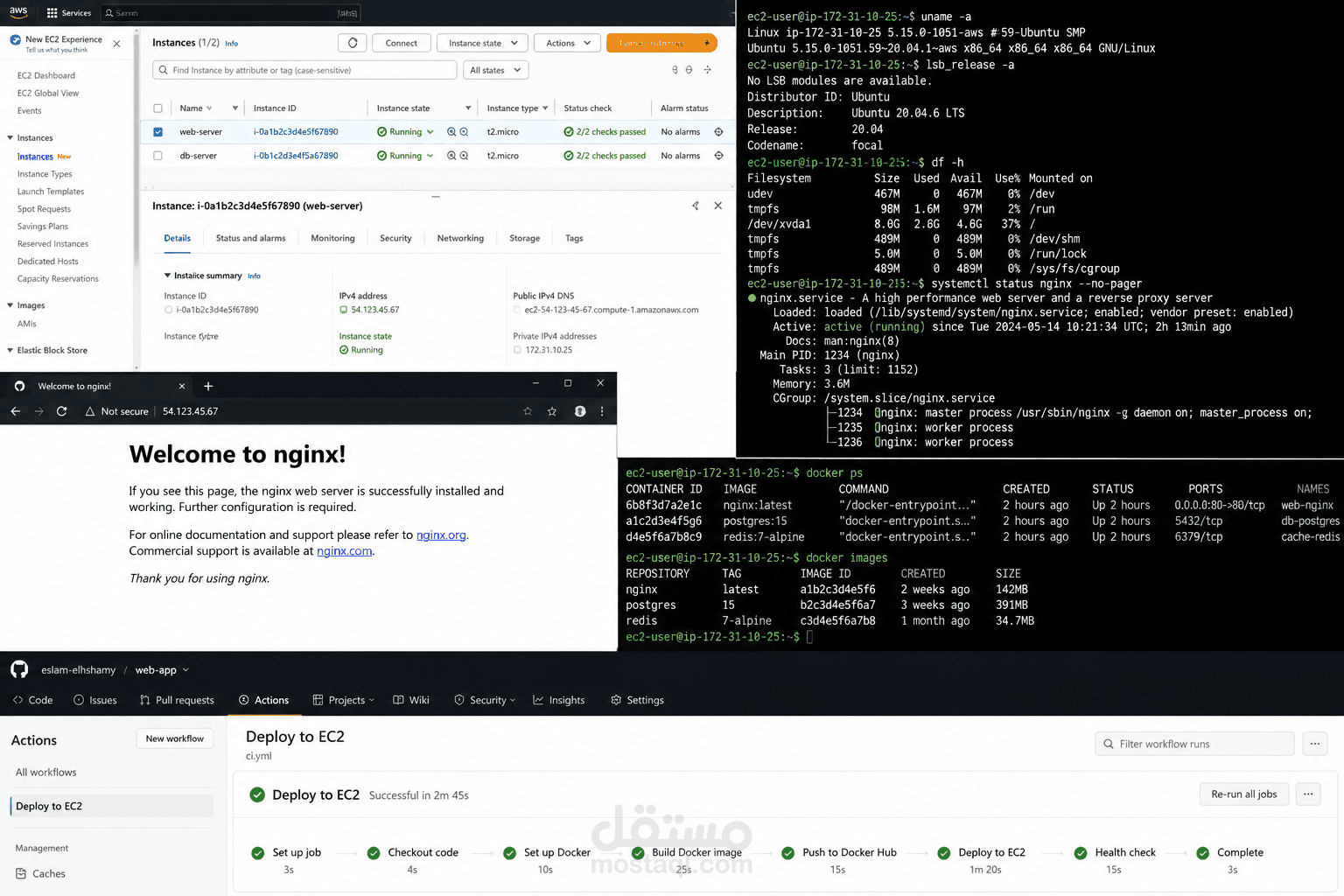This screenshot has width=1344, height=896.
Task: Click the Instance type column arrow
Action: (x=545, y=108)
